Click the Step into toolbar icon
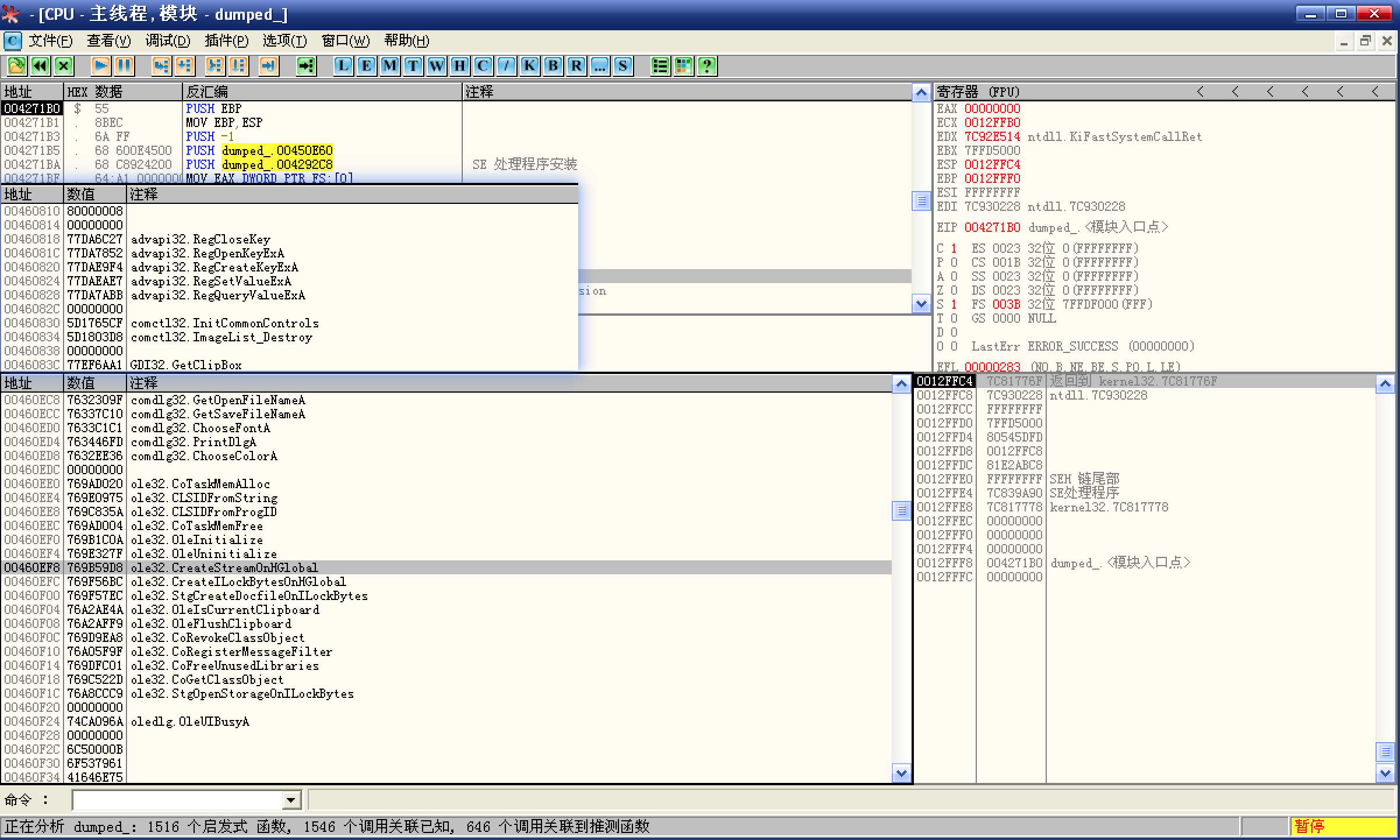This screenshot has width=1400, height=840. click(161, 66)
